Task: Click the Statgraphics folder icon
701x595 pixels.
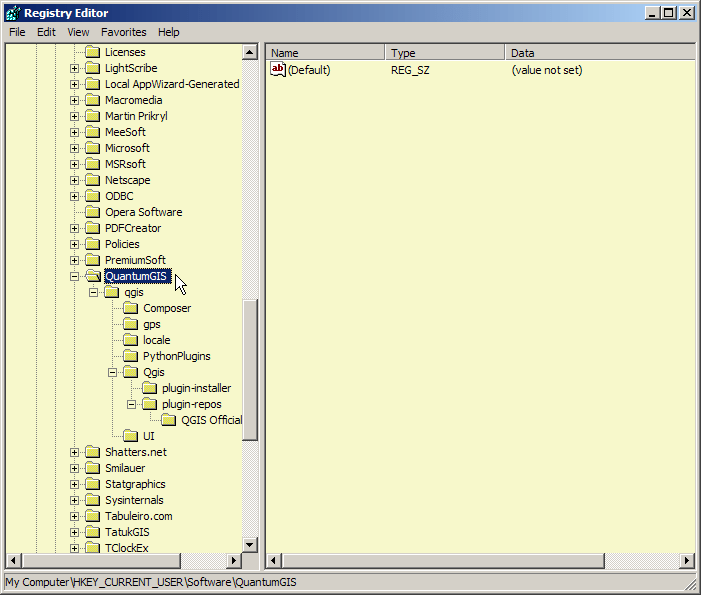Action: (x=93, y=484)
